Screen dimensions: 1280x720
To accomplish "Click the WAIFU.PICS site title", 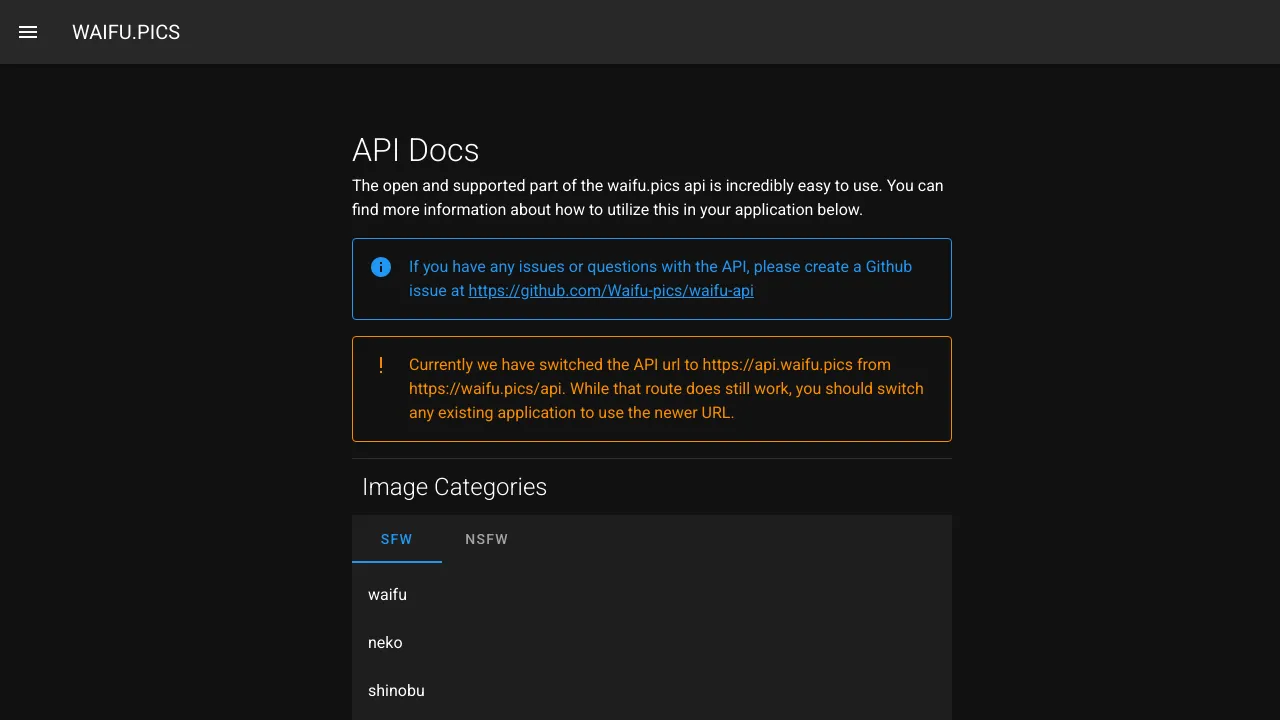I will pos(126,32).
